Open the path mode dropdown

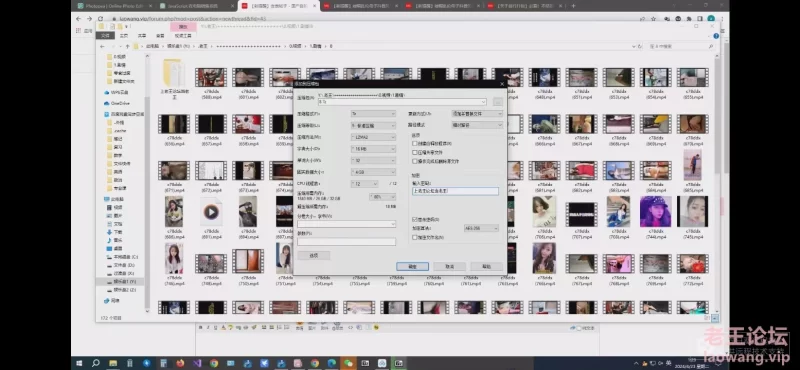pyautogui.click(x=477, y=125)
